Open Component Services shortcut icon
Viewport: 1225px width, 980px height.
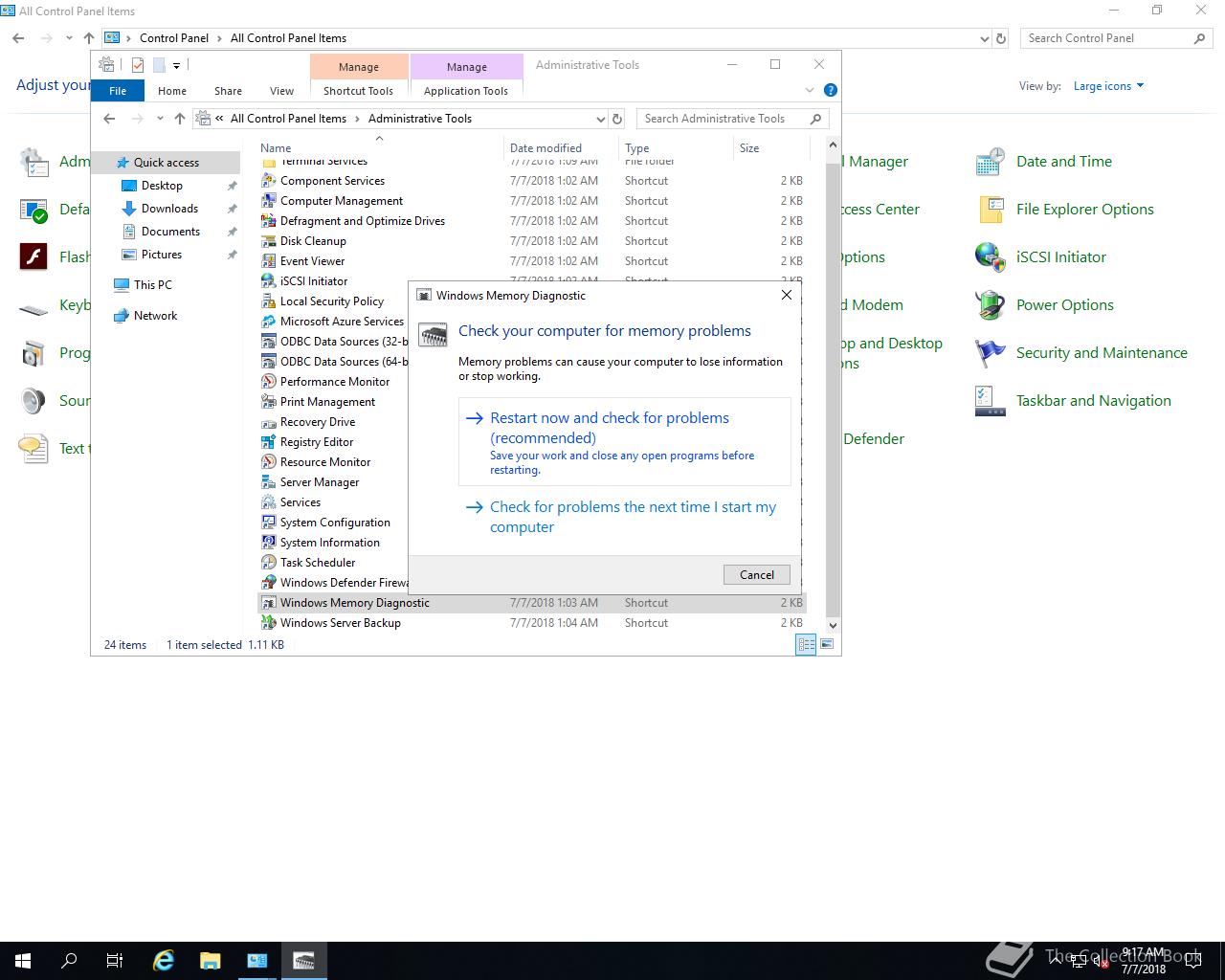[x=269, y=181]
